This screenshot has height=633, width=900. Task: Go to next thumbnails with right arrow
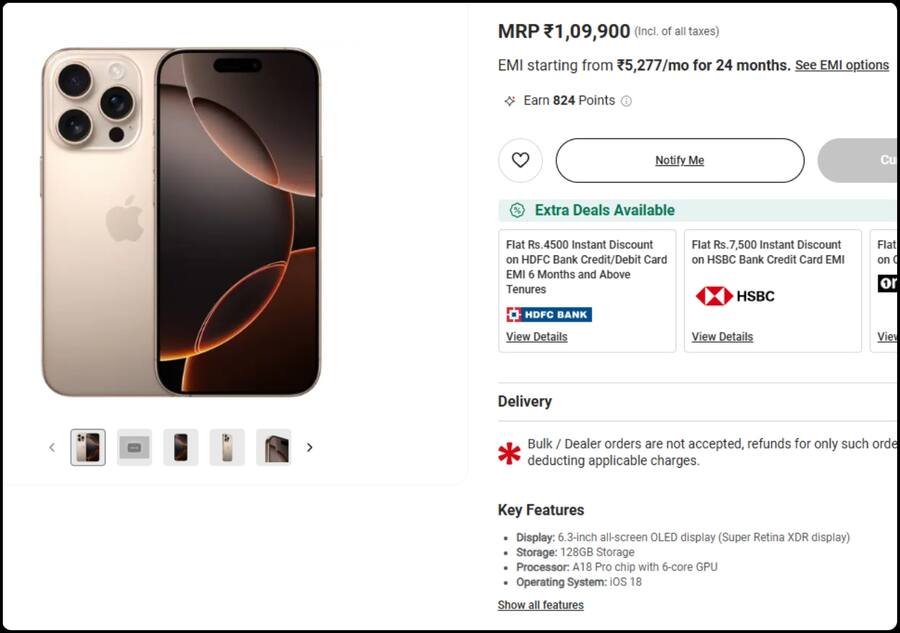click(310, 447)
